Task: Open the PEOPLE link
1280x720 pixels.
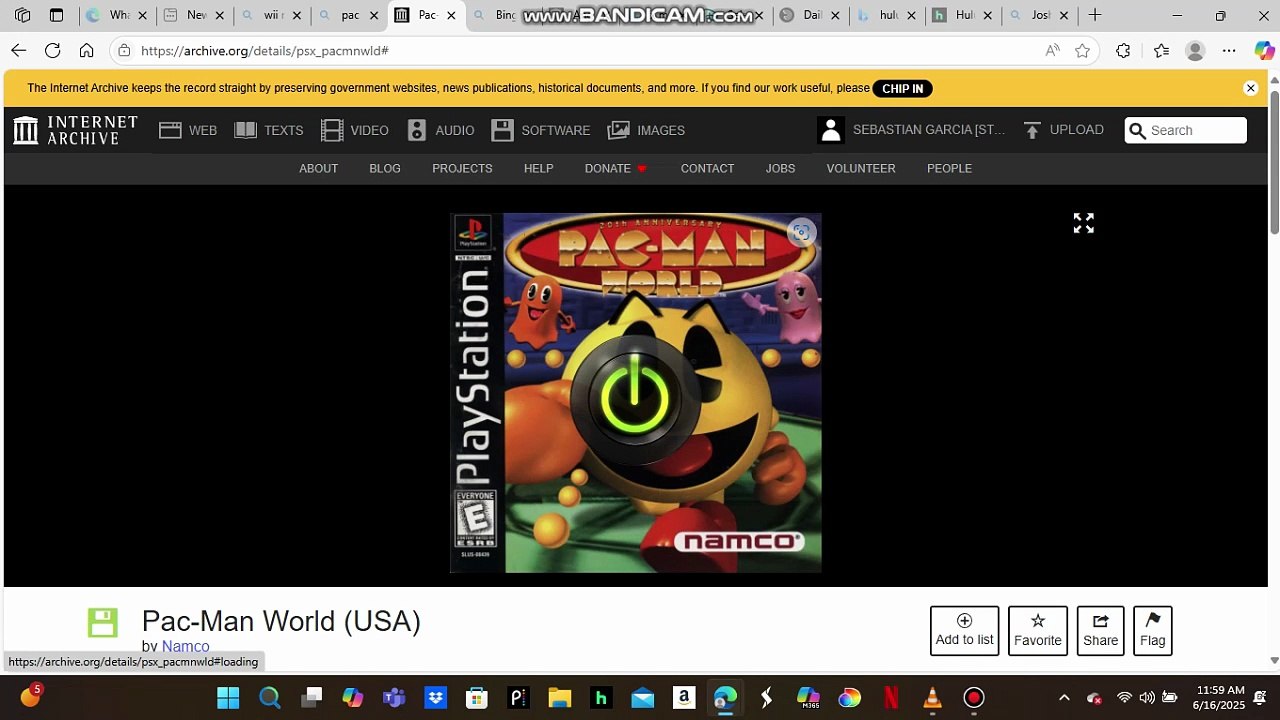Action: point(949,168)
